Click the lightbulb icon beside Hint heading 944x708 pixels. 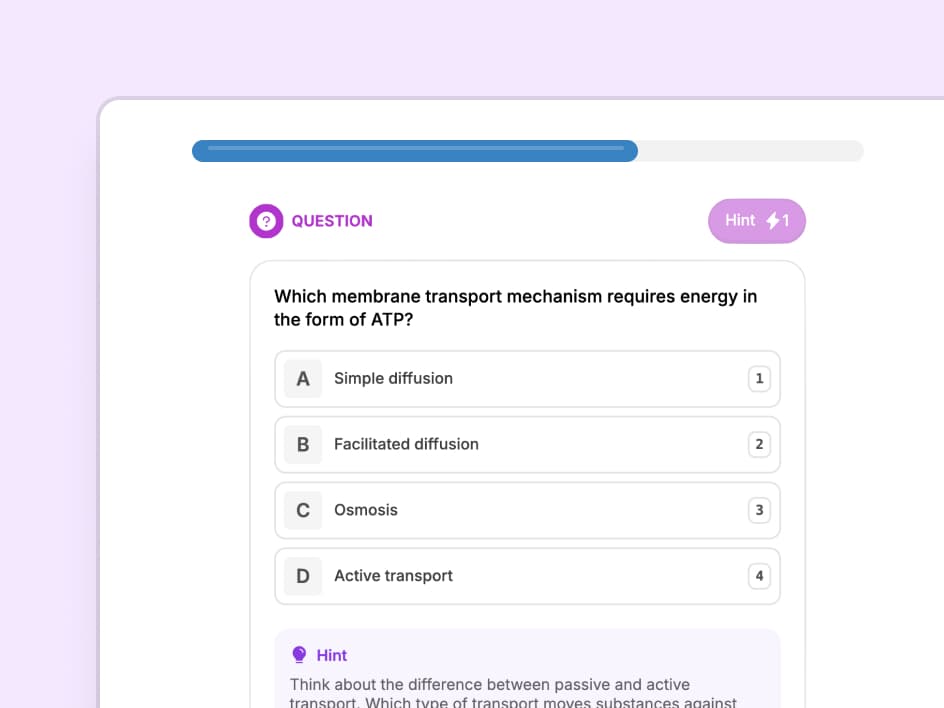point(298,655)
